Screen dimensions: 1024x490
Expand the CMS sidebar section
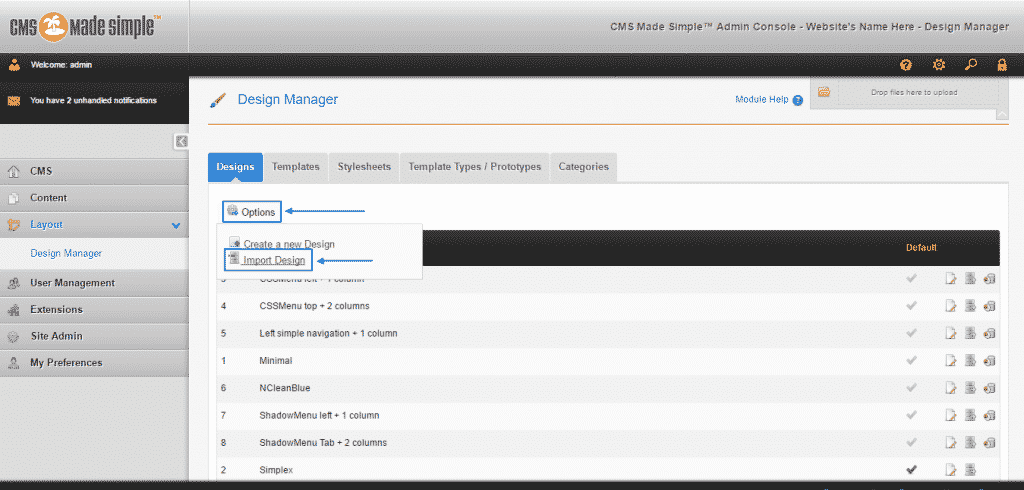[94, 171]
